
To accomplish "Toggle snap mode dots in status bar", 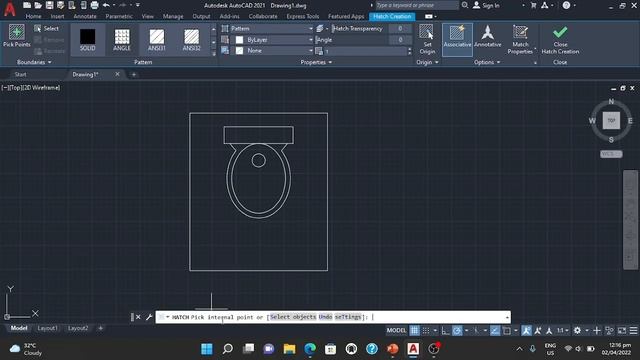I will tap(426, 331).
